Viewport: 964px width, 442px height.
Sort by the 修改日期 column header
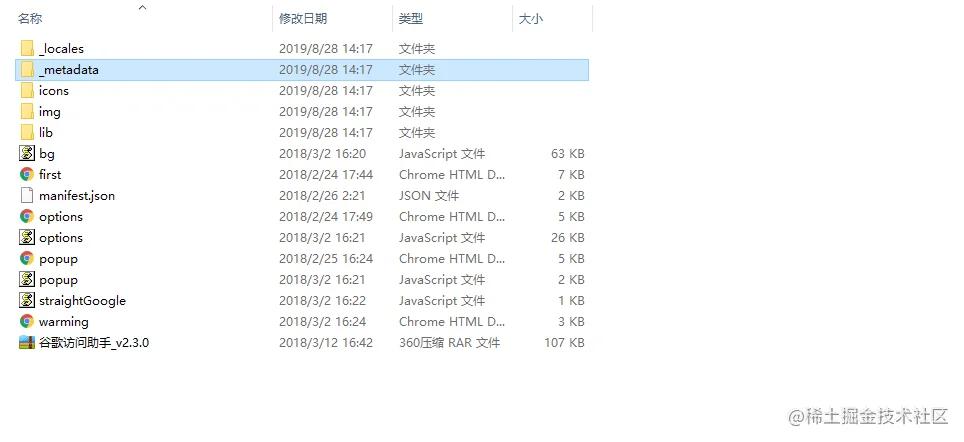303,18
